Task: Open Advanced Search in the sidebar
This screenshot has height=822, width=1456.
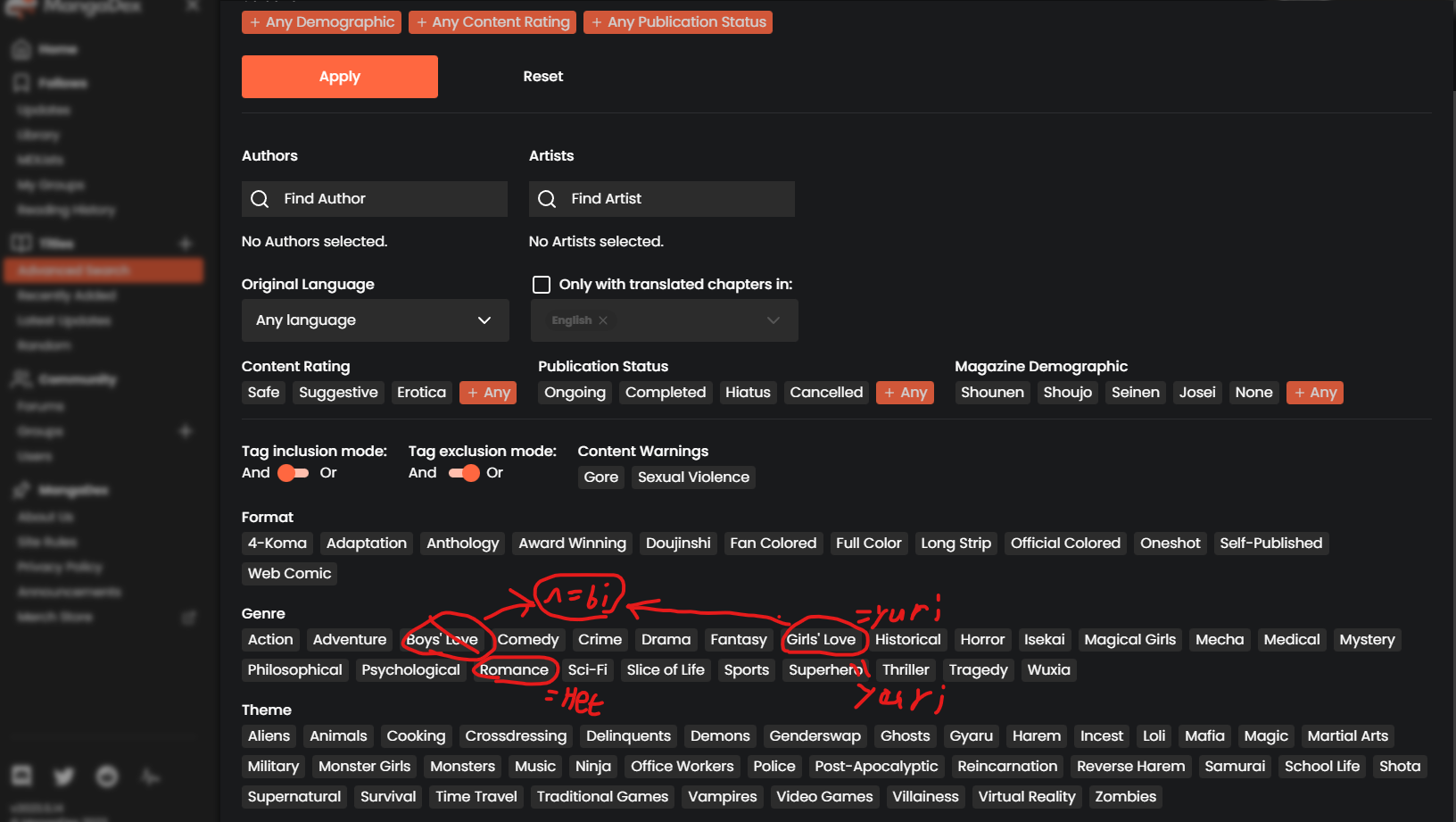Action: tap(103, 270)
